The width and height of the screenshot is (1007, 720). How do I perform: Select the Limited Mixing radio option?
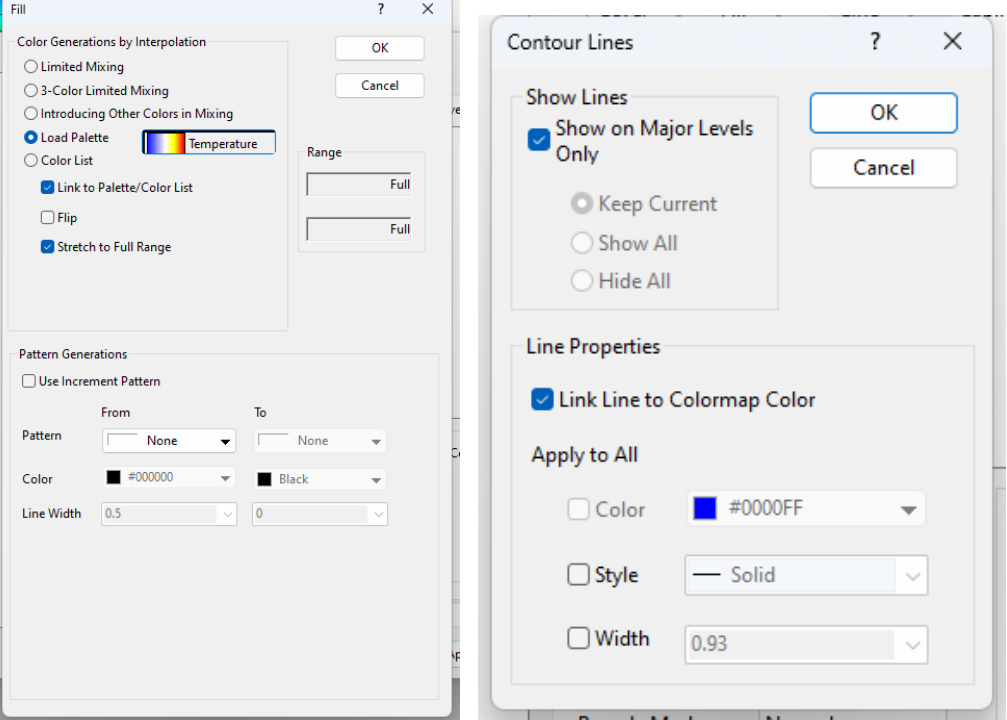pos(31,67)
